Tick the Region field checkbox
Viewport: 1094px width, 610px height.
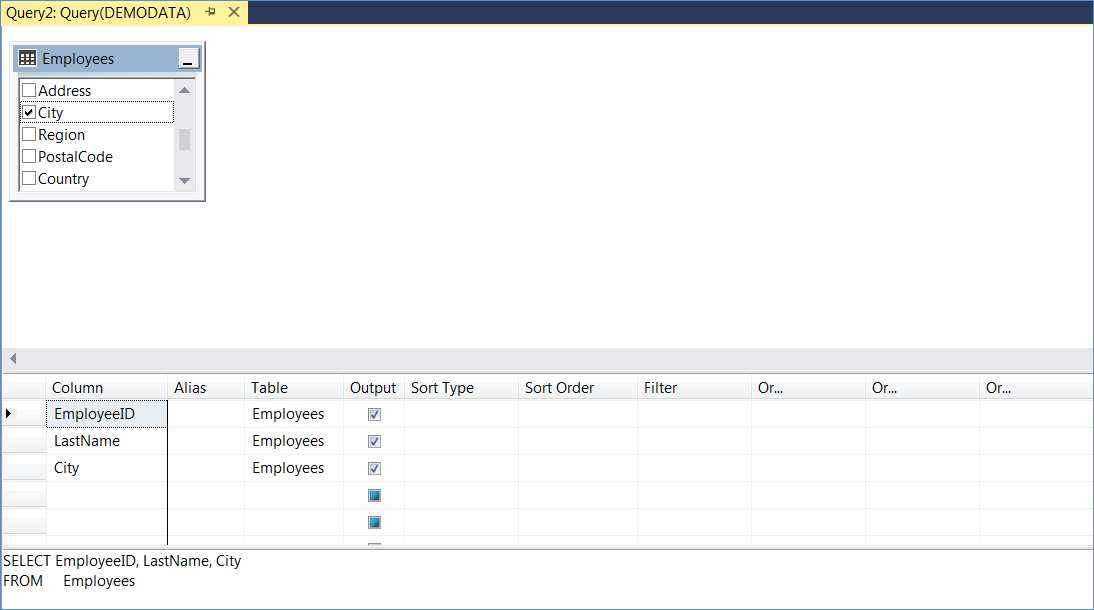[x=29, y=135]
